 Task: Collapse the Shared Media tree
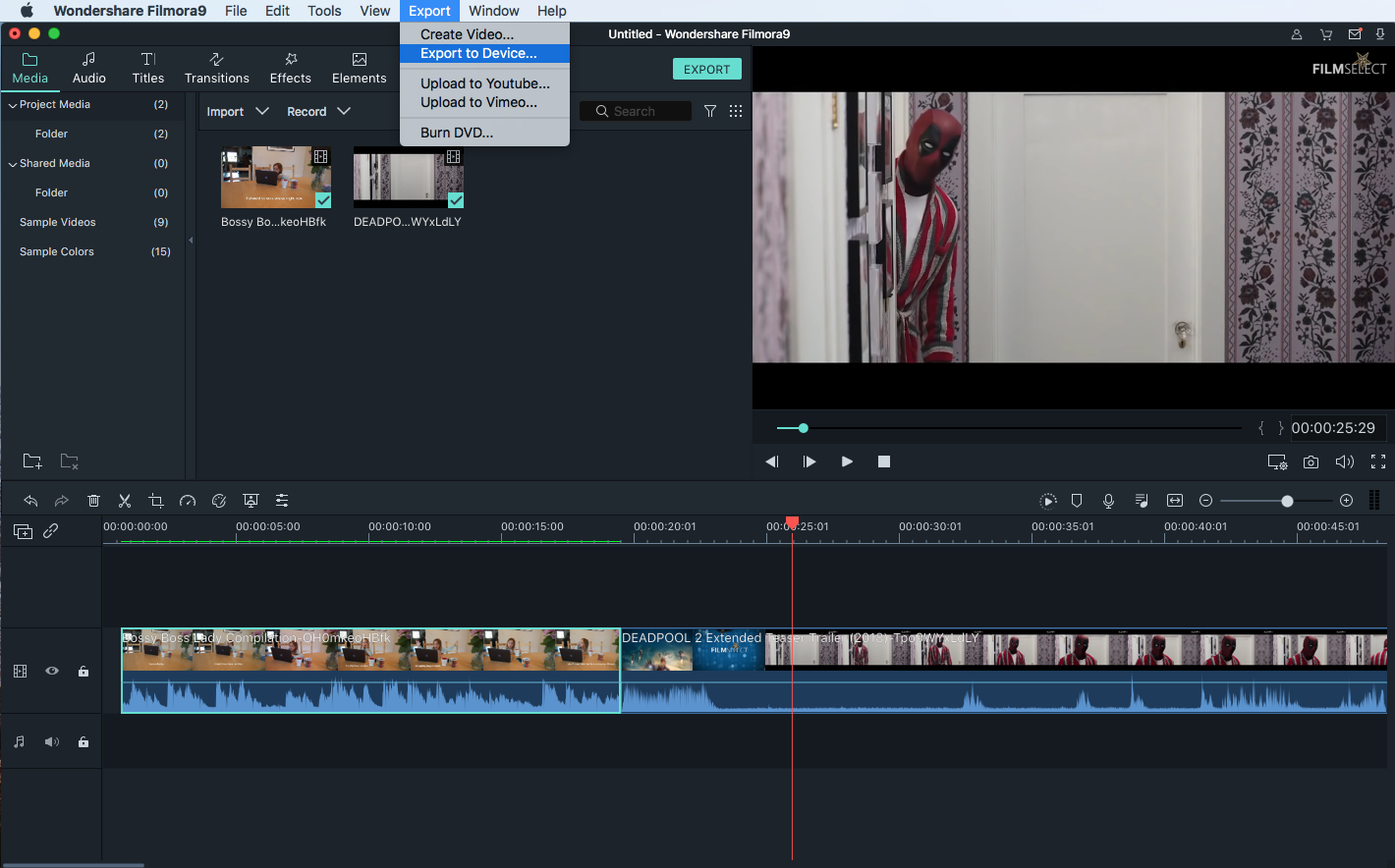click(13, 164)
